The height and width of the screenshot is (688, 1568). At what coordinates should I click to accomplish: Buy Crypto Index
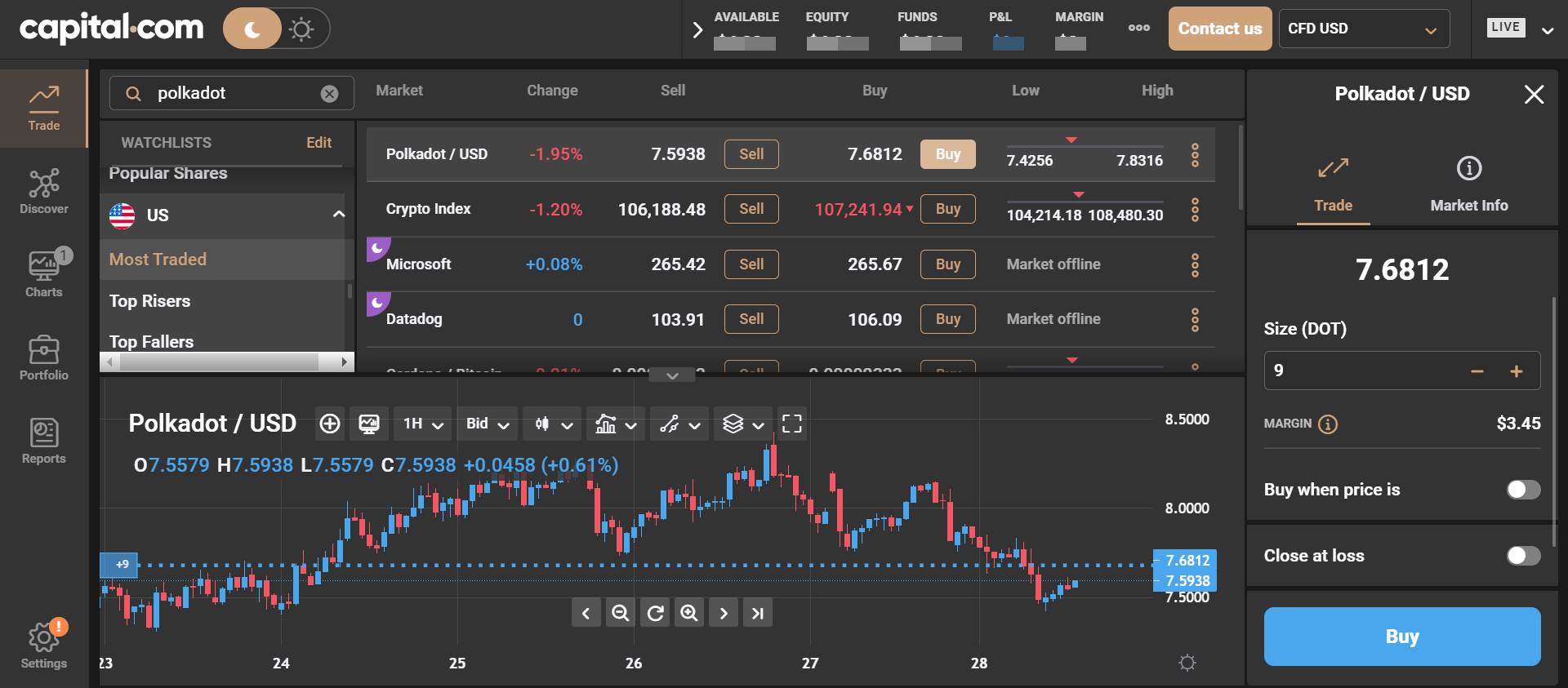[x=947, y=209]
